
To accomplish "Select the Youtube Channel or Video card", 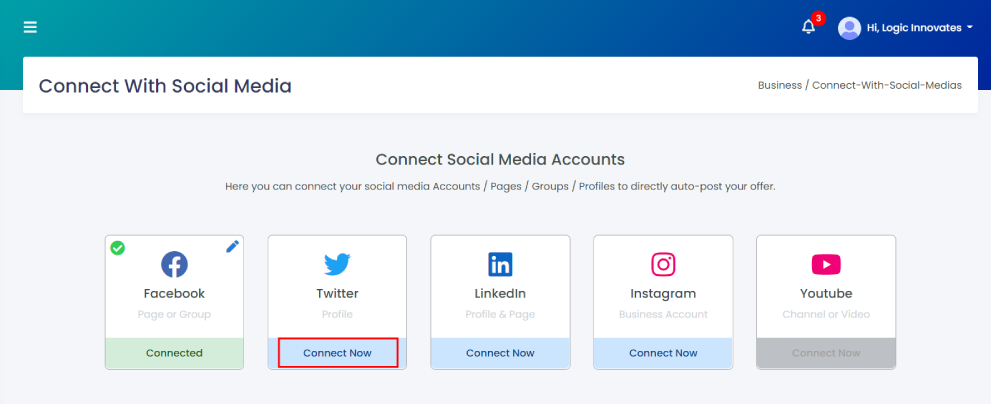I will coord(826,302).
